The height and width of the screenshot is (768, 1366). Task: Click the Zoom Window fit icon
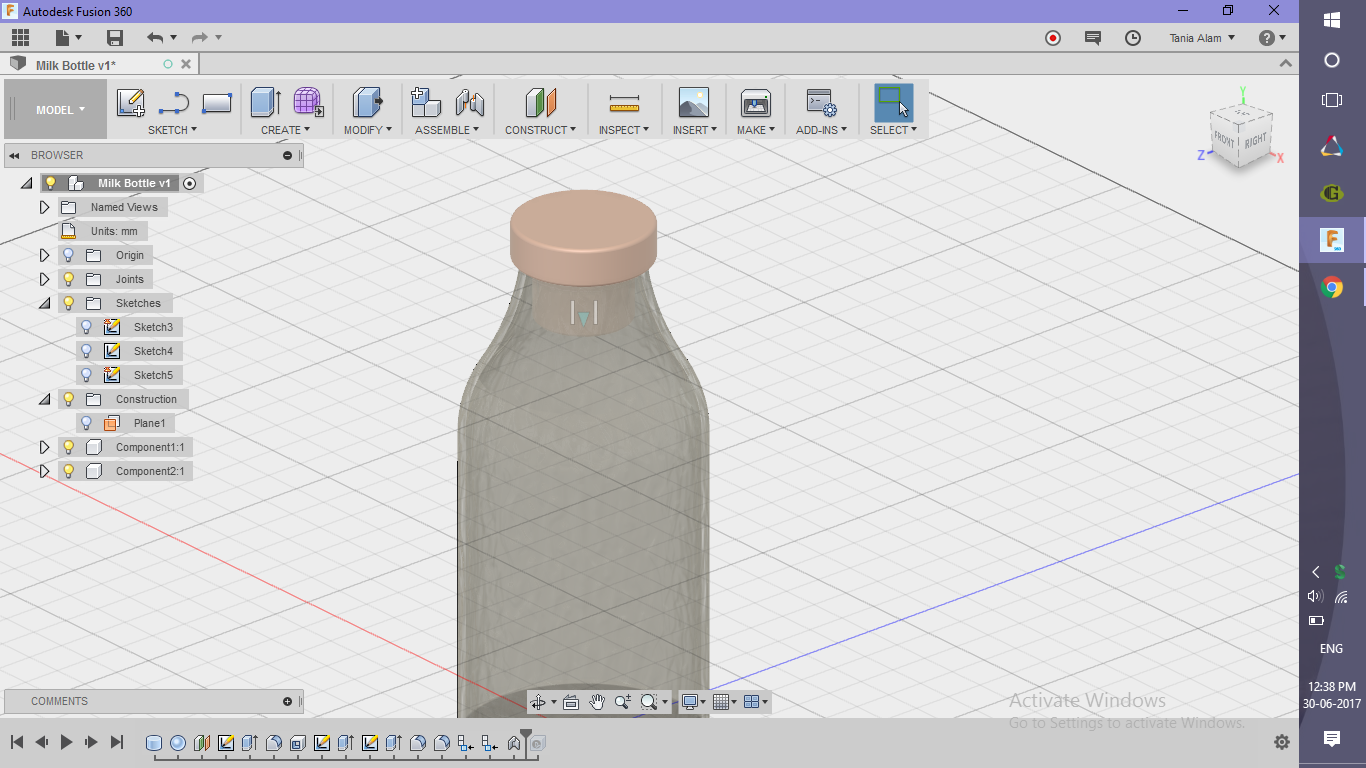click(x=649, y=702)
